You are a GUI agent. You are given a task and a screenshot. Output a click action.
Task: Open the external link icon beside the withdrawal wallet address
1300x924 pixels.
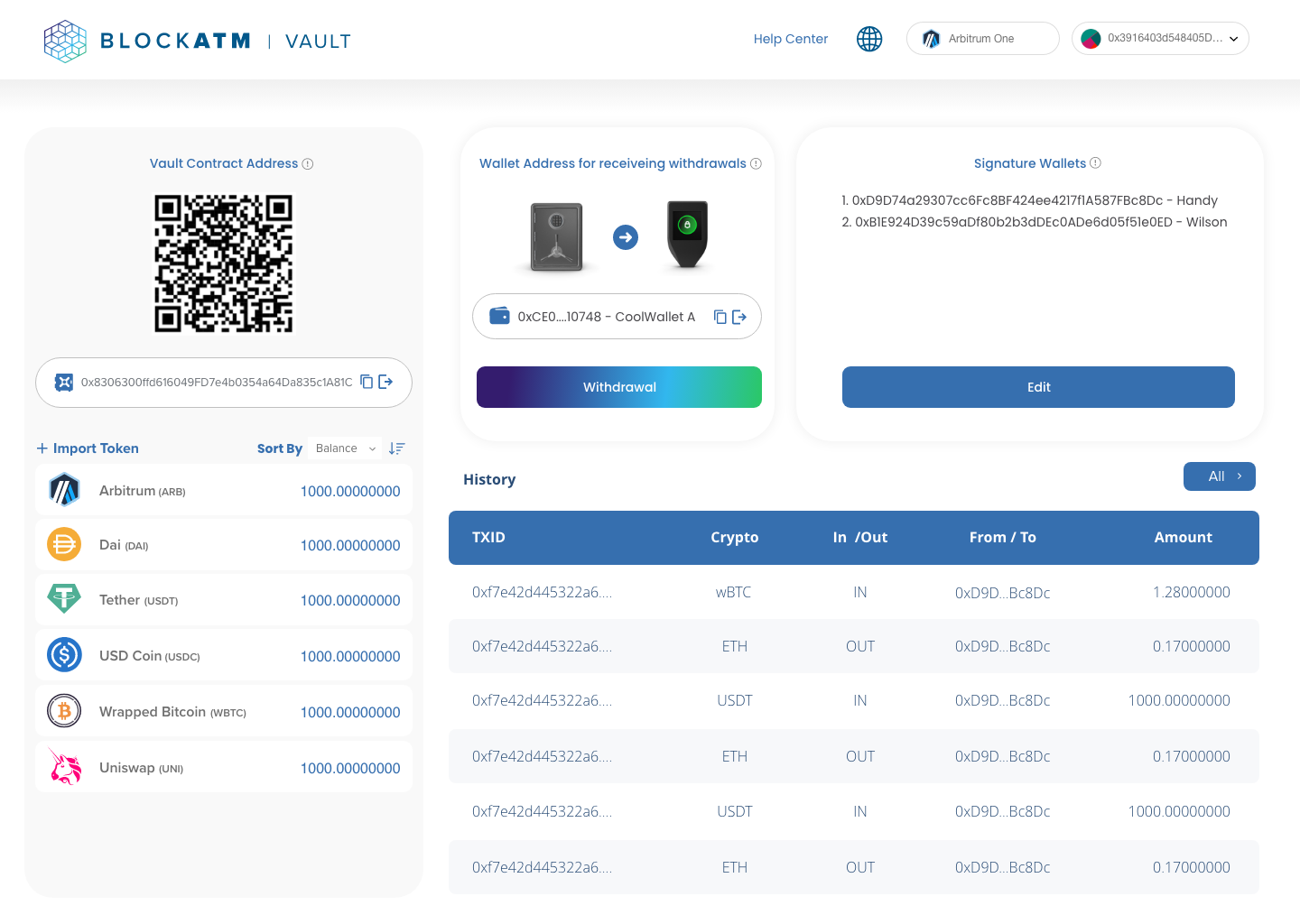click(x=740, y=317)
